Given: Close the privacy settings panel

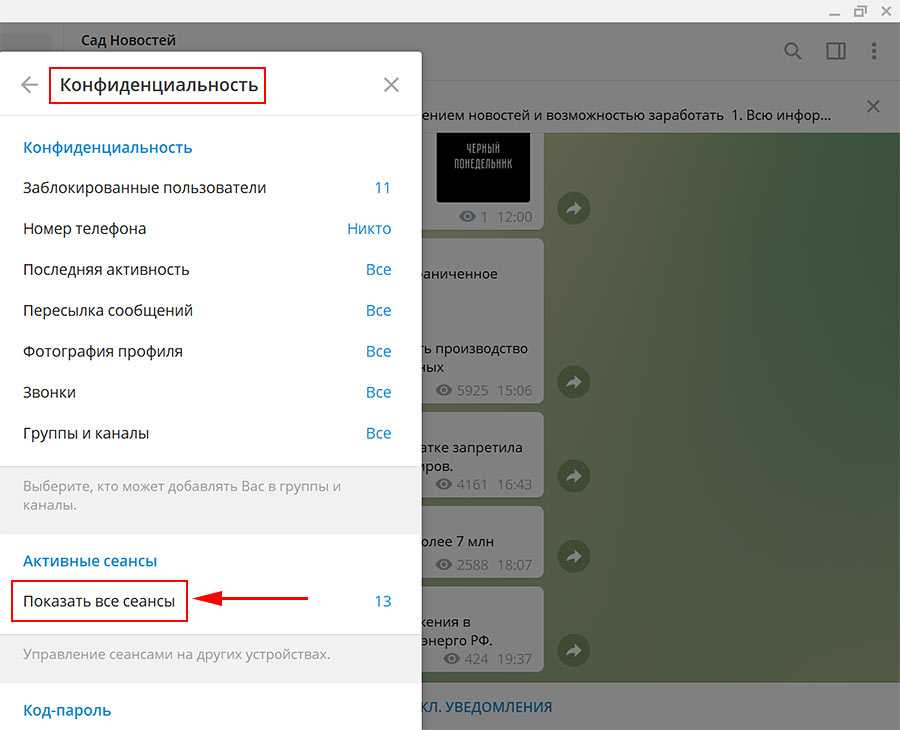Looking at the screenshot, I should click(391, 85).
